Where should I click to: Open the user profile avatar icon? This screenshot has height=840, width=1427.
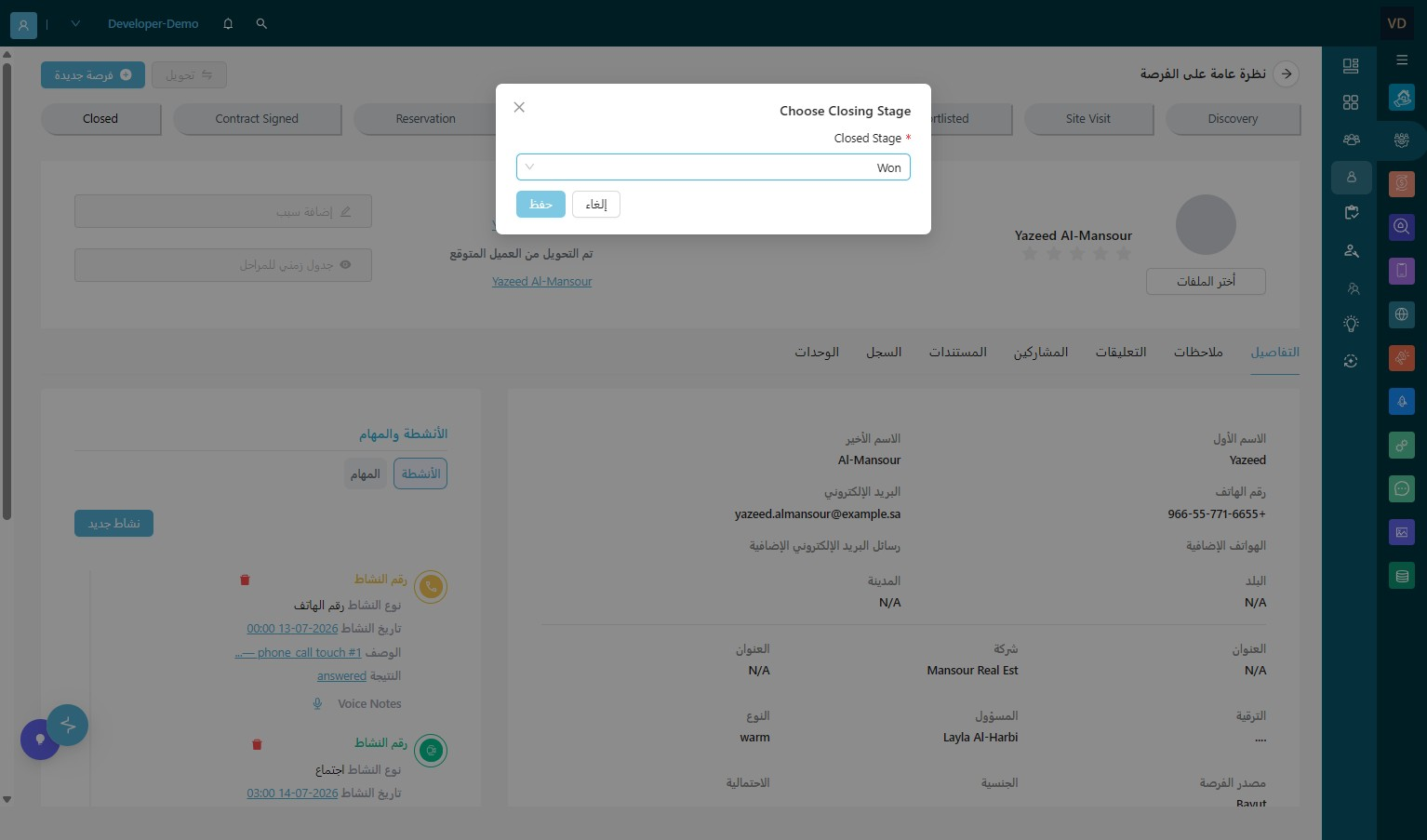[23, 25]
